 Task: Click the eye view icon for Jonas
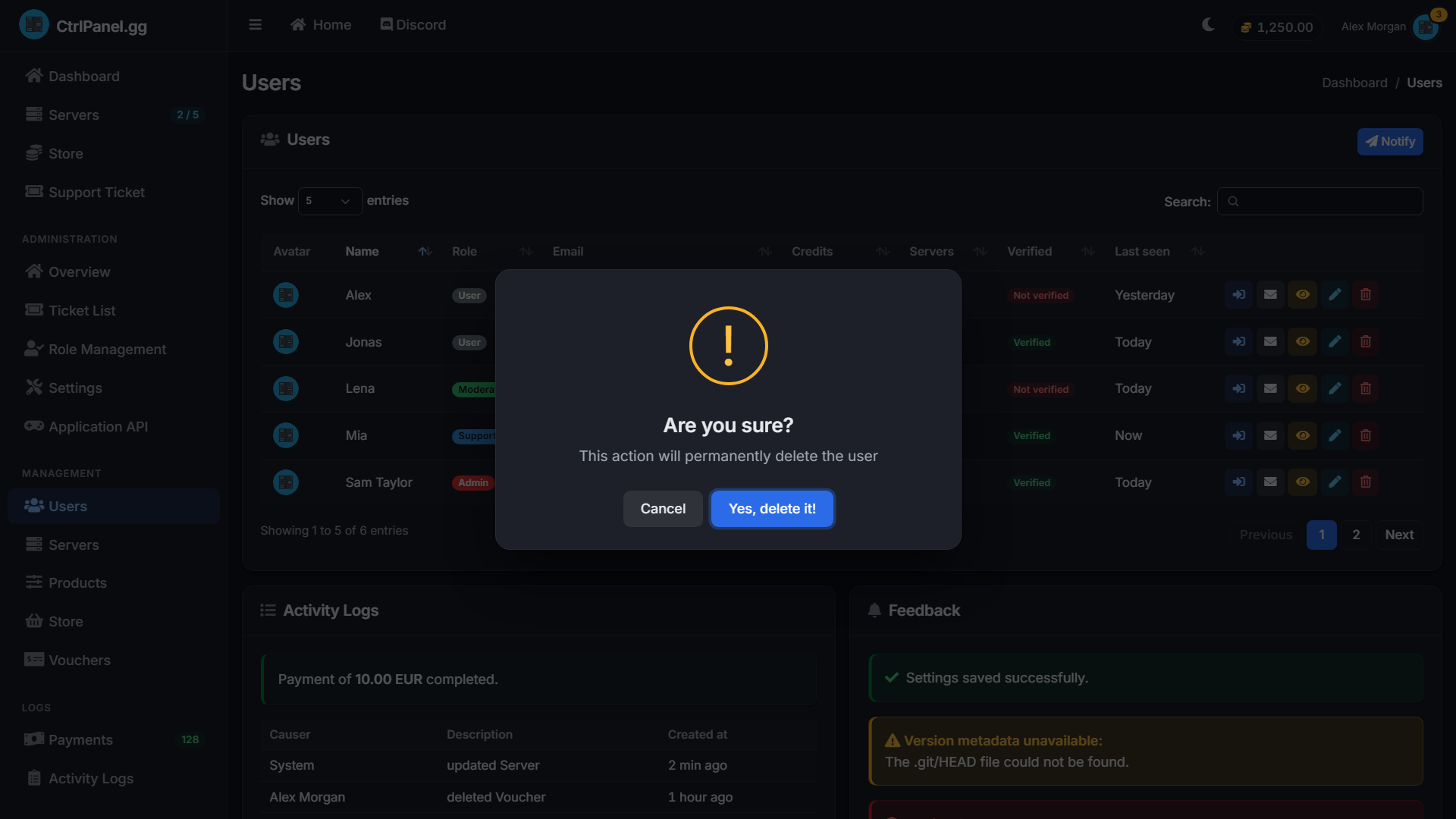(x=1303, y=342)
